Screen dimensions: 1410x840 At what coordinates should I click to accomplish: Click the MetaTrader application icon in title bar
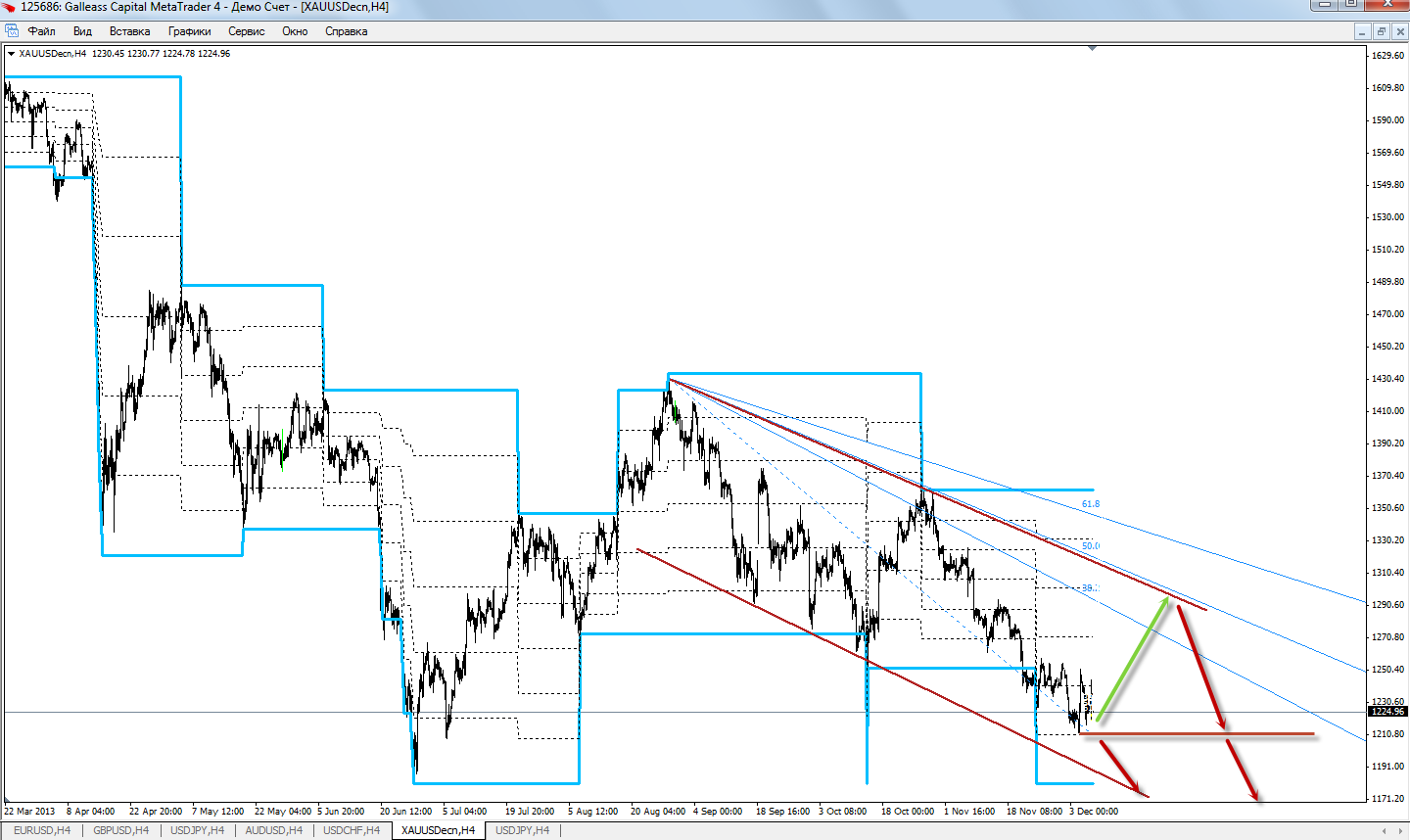[9, 7]
